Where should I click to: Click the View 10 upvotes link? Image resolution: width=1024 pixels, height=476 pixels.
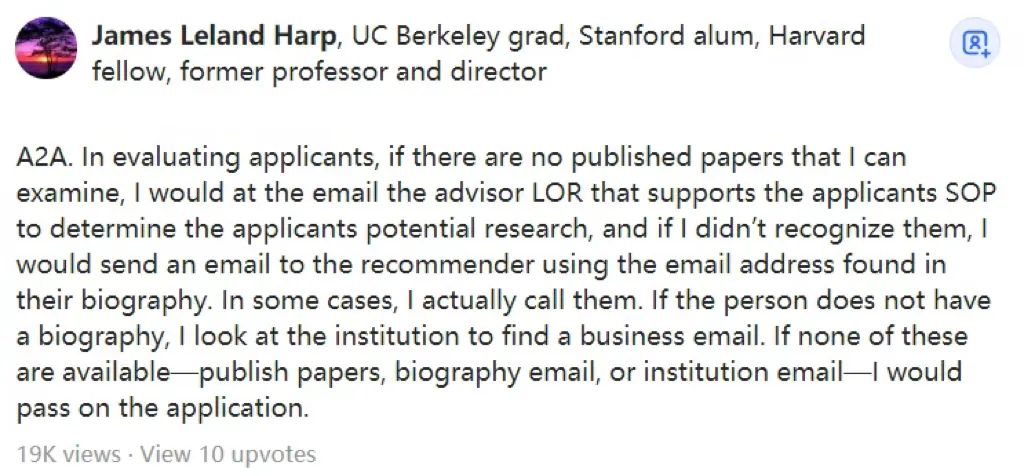tap(229, 453)
